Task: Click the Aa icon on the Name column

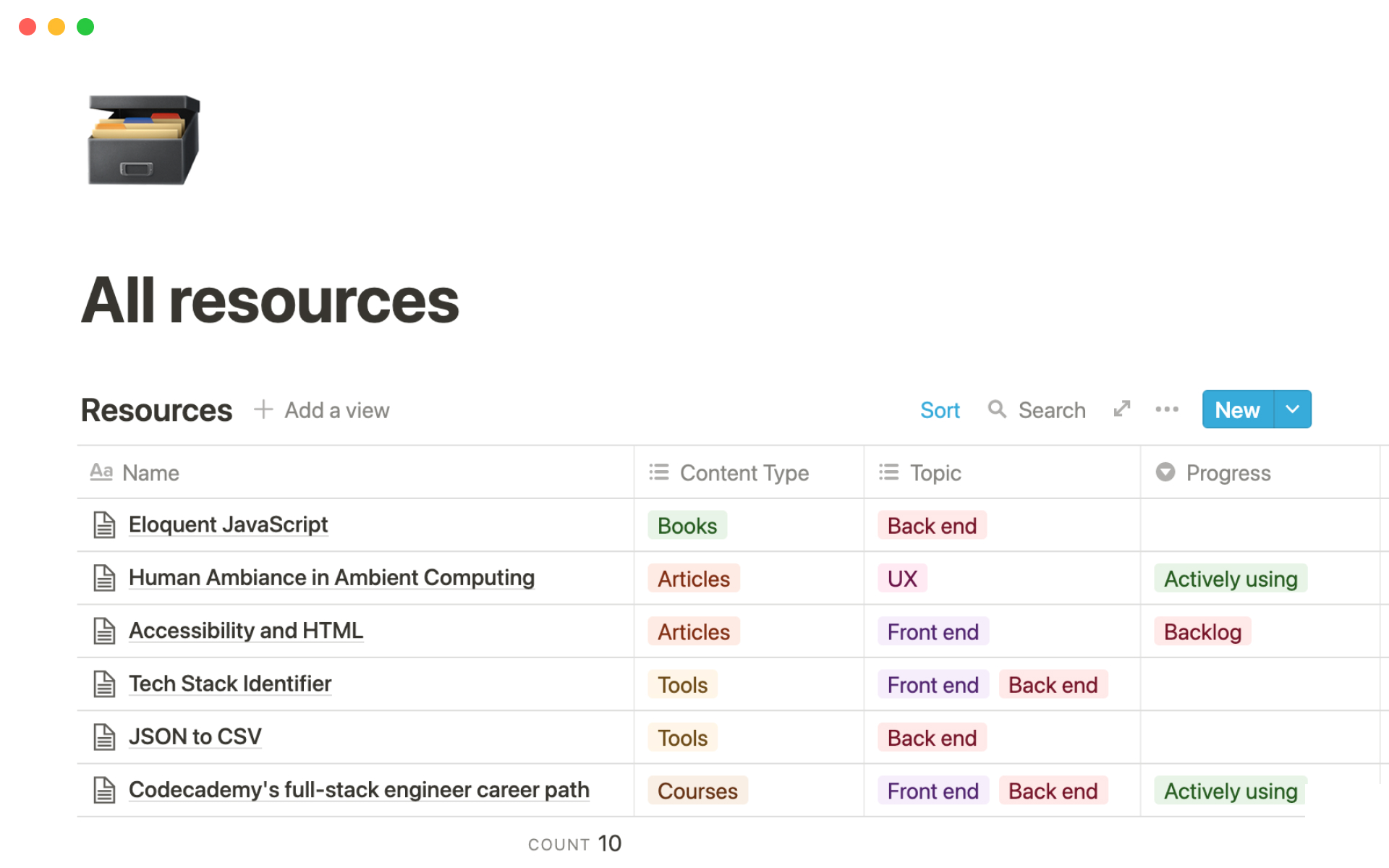Action: pos(101,472)
